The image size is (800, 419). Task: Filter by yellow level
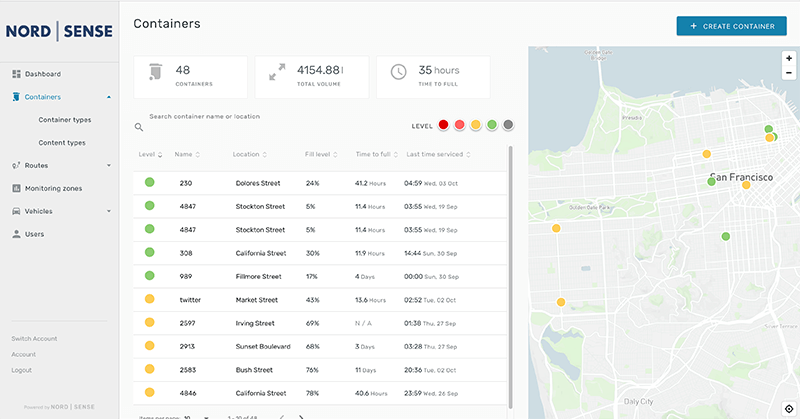point(476,125)
